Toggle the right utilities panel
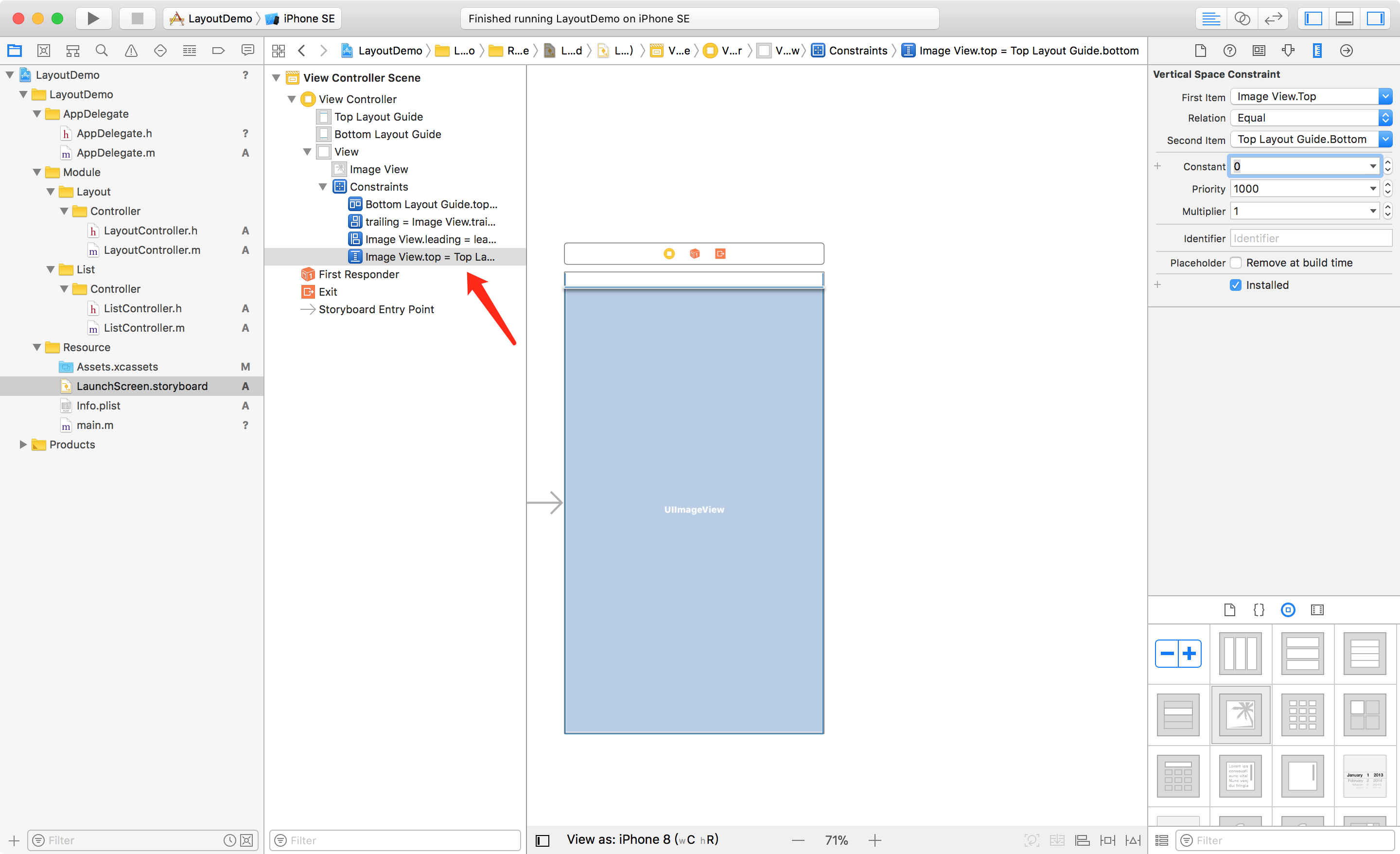This screenshot has height=854, width=1400. (x=1375, y=18)
